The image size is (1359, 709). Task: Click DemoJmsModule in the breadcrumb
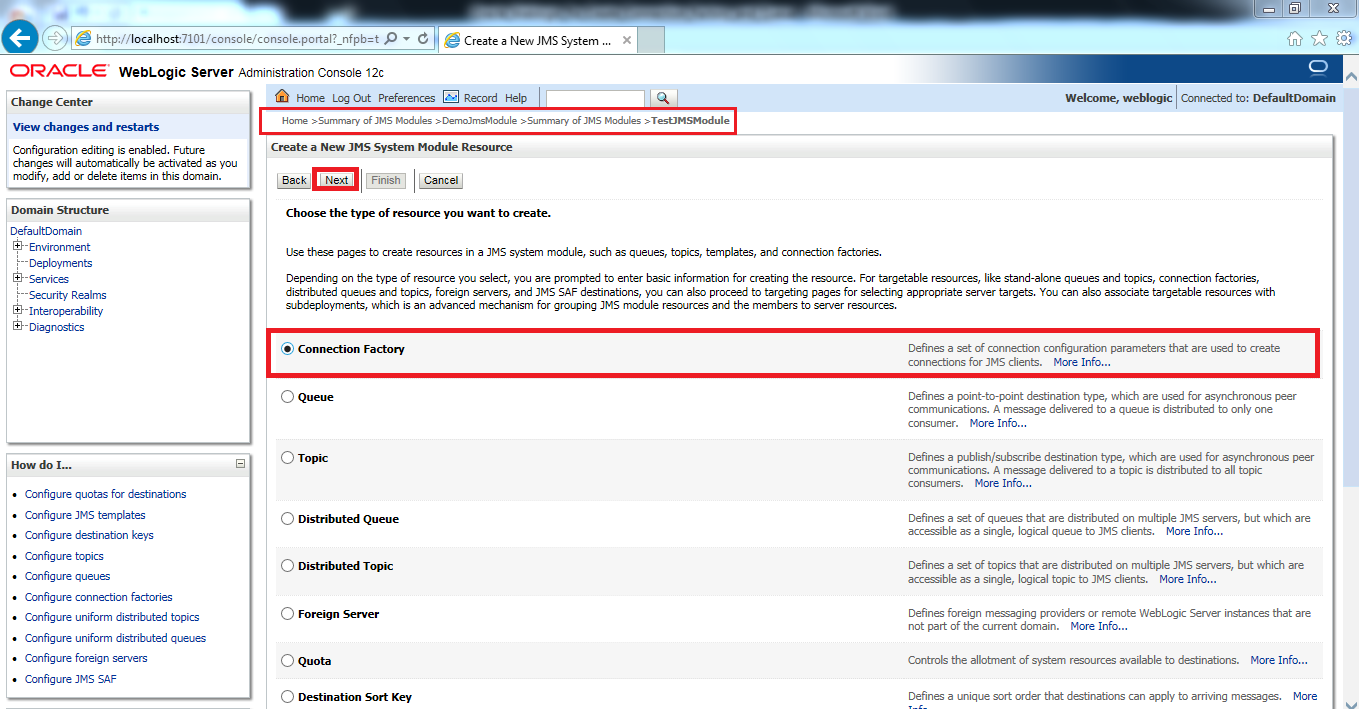click(479, 121)
